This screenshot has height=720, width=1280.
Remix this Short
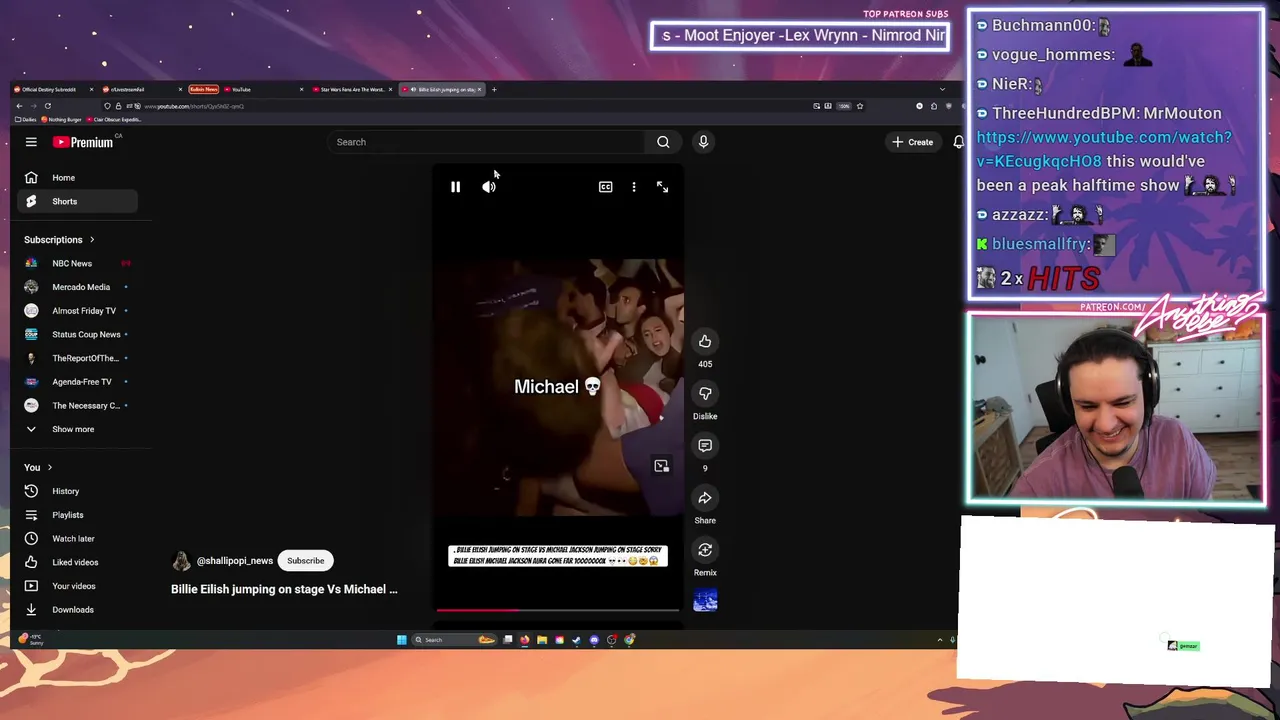705,550
